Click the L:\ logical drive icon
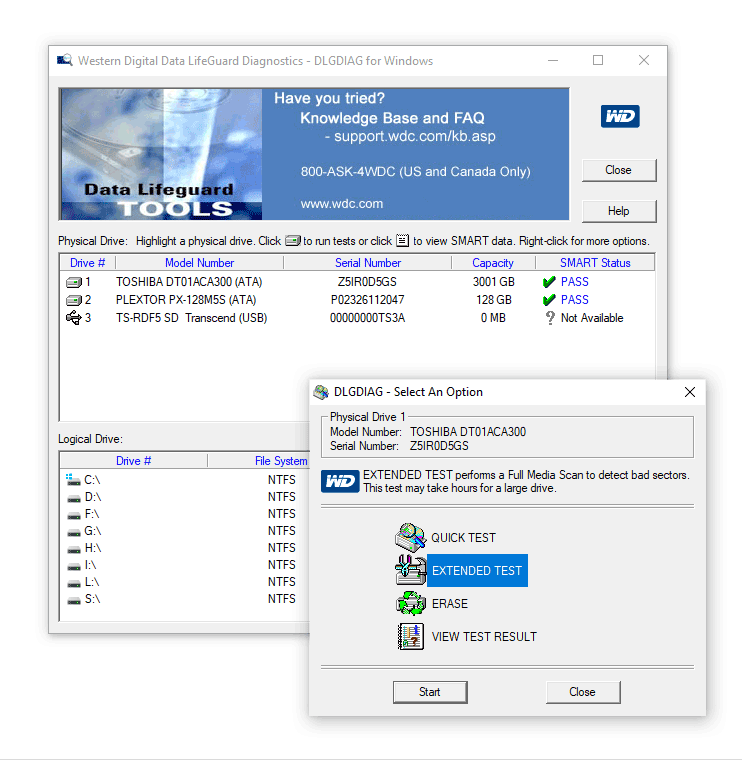742x760 pixels. pyautogui.click(x=74, y=583)
